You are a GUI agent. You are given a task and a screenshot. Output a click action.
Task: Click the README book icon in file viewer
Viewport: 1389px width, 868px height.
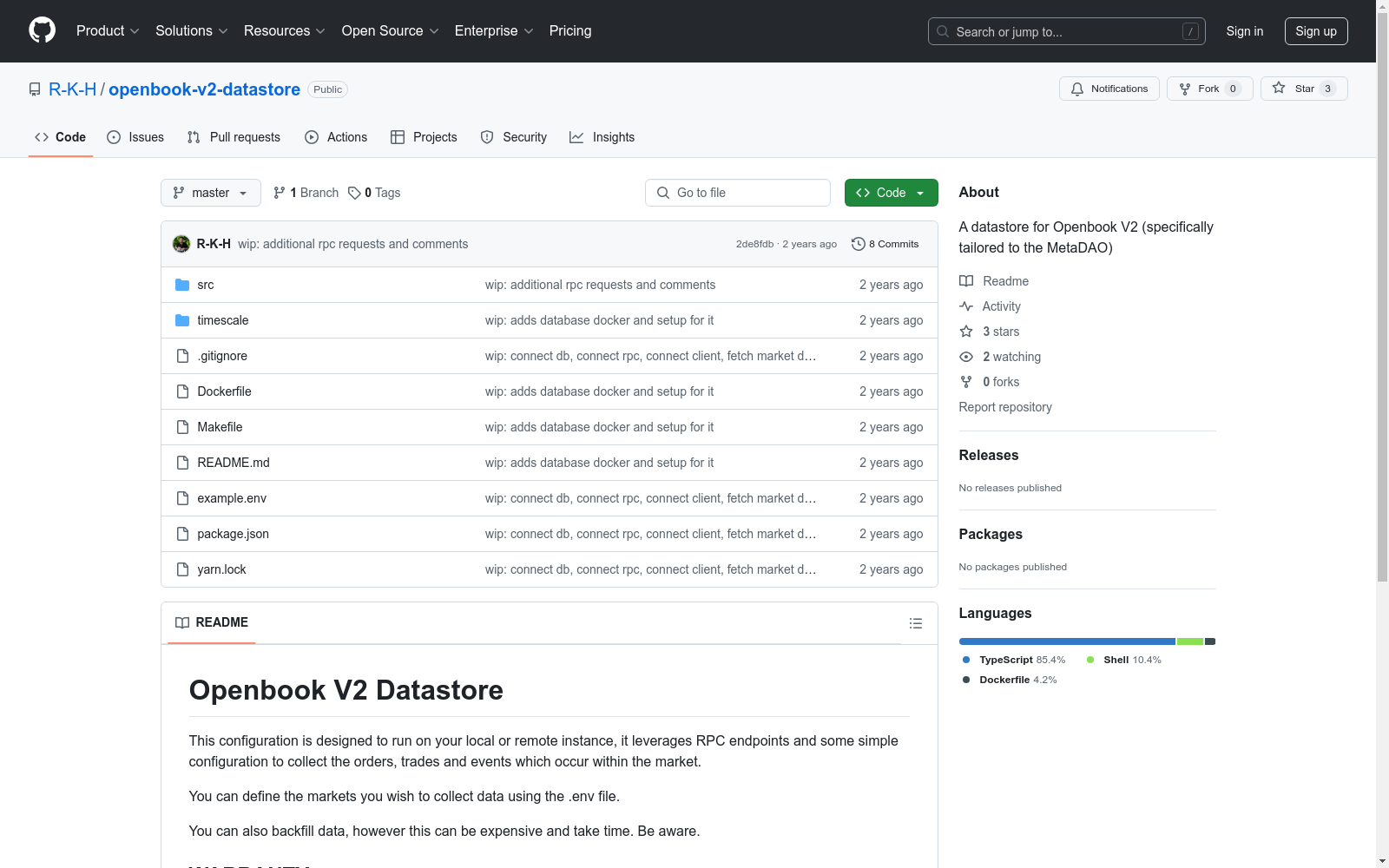point(182,622)
